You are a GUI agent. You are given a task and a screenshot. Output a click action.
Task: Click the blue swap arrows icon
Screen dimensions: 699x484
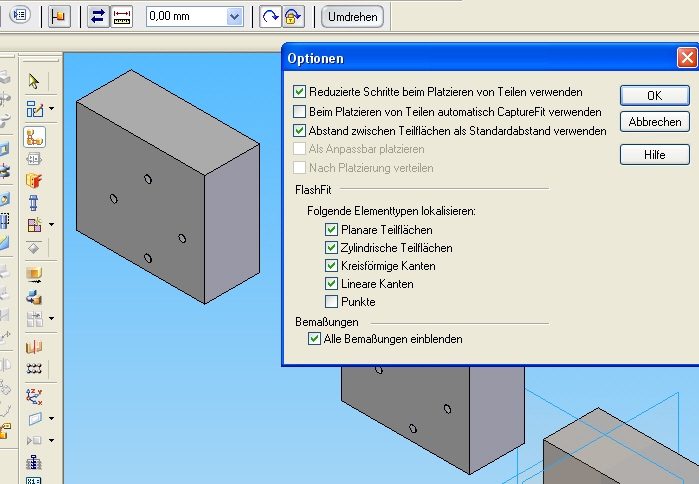98,16
